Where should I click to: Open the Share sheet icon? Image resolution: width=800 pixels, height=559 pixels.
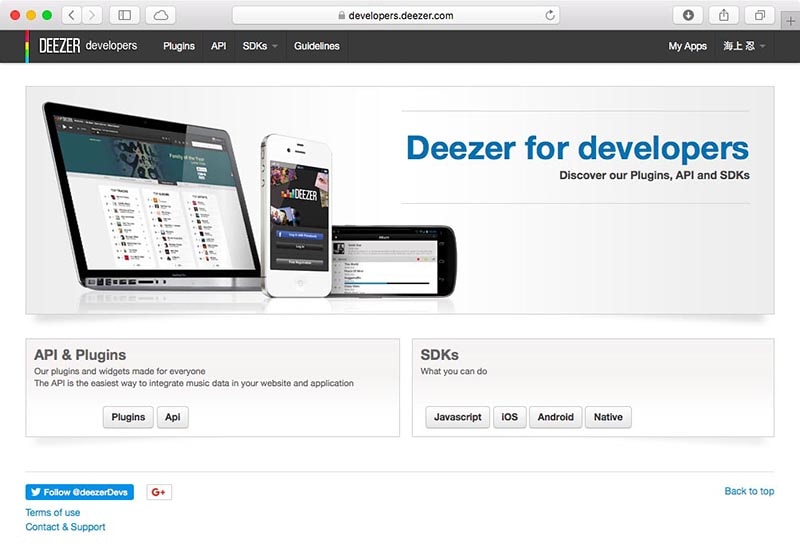[x=723, y=15]
